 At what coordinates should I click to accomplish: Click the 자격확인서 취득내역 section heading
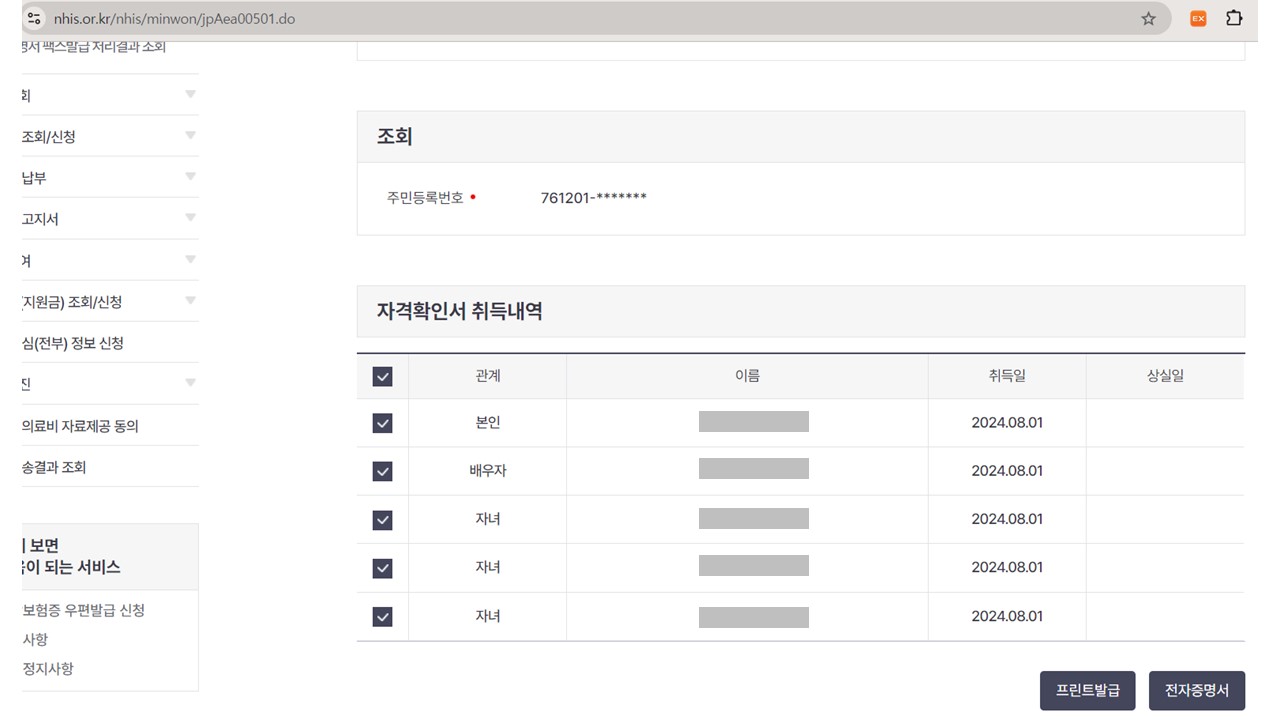[x=460, y=311]
